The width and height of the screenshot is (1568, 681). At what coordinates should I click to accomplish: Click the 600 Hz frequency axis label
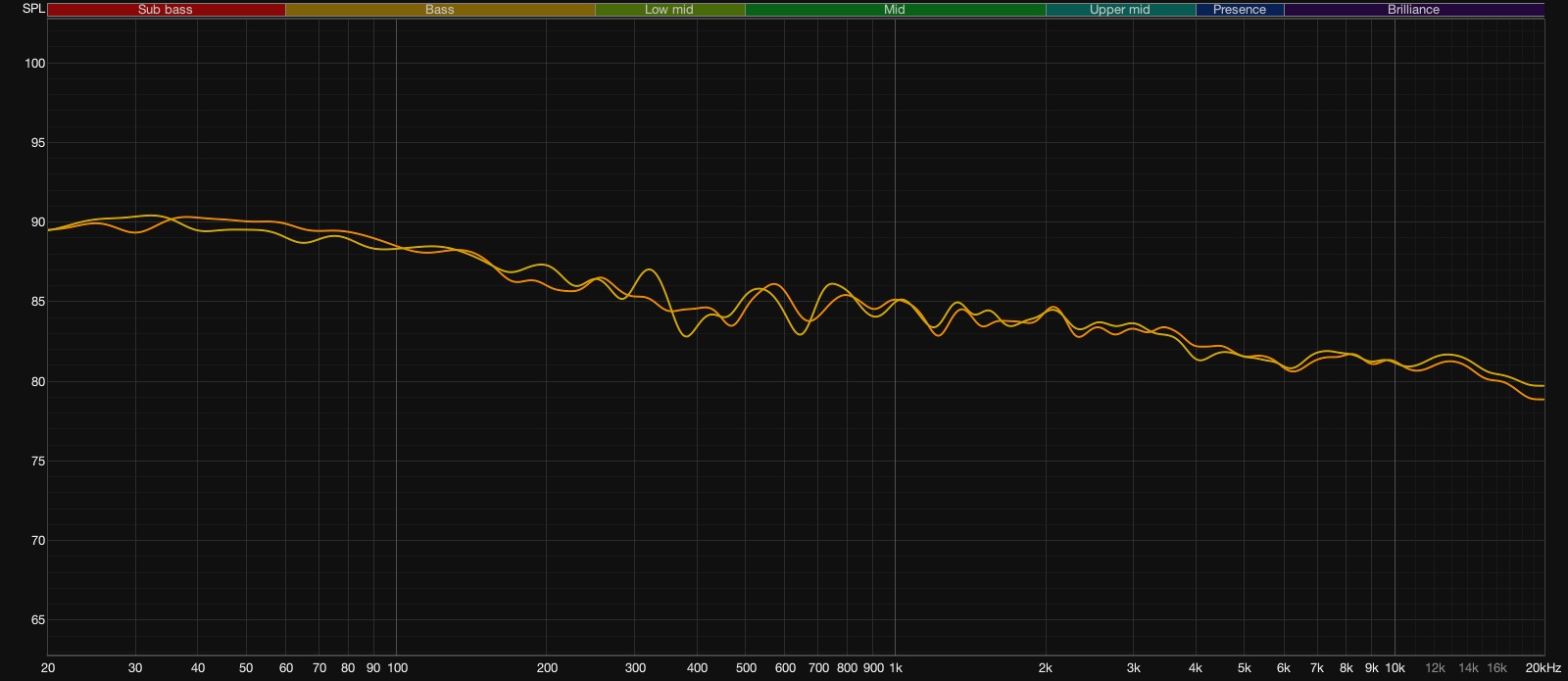click(785, 668)
